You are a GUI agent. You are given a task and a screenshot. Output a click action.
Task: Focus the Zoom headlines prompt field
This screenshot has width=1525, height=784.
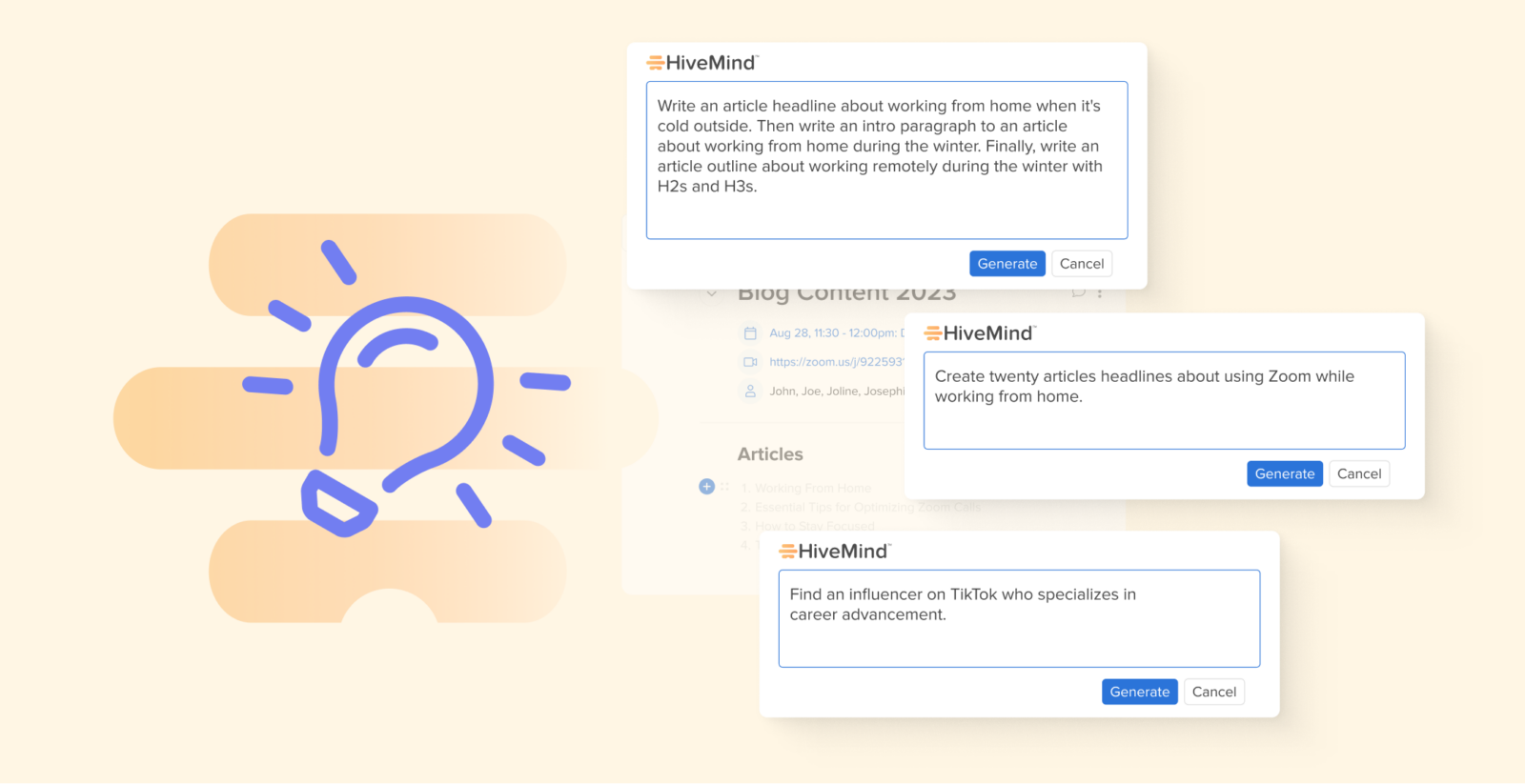pos(1165,400)
